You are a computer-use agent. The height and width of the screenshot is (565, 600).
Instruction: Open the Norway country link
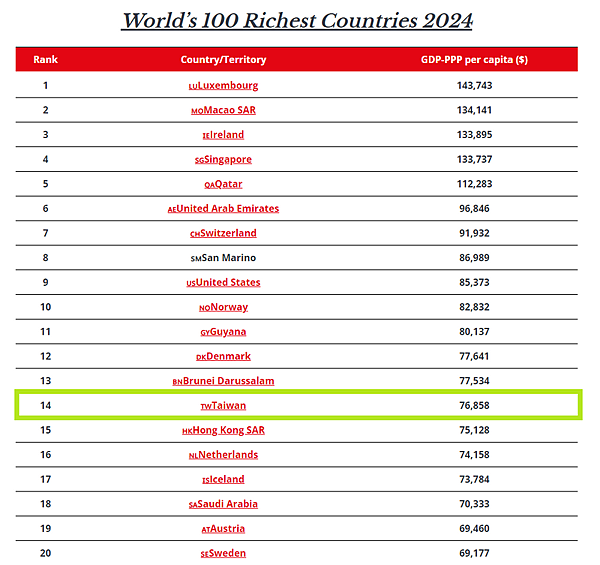[x=228, y=307]
